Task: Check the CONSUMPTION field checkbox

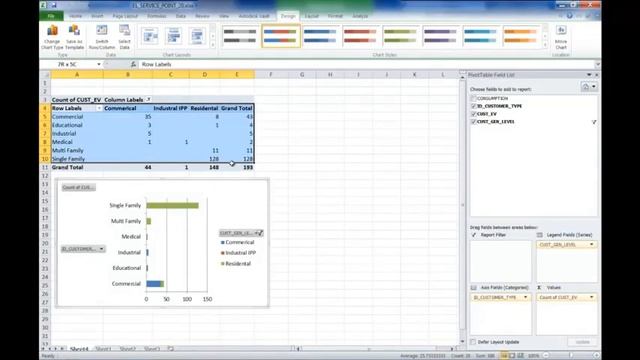Action: click(473, 98)
